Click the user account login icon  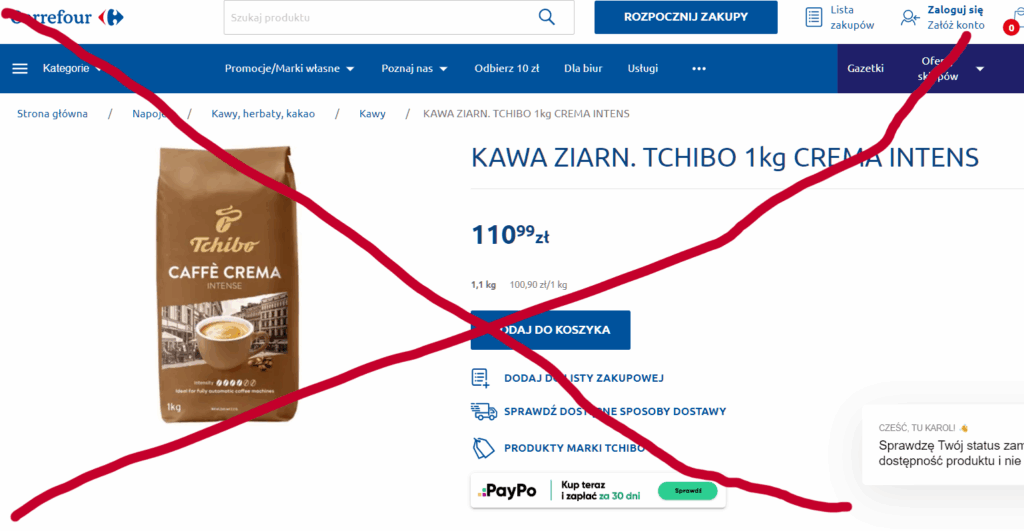tap(909, 18)
